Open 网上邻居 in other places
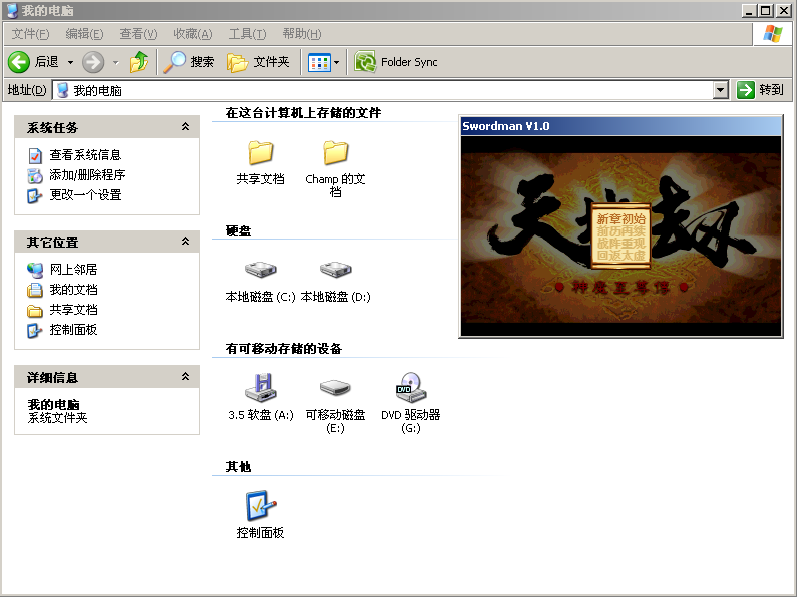 tap(73, 269)
